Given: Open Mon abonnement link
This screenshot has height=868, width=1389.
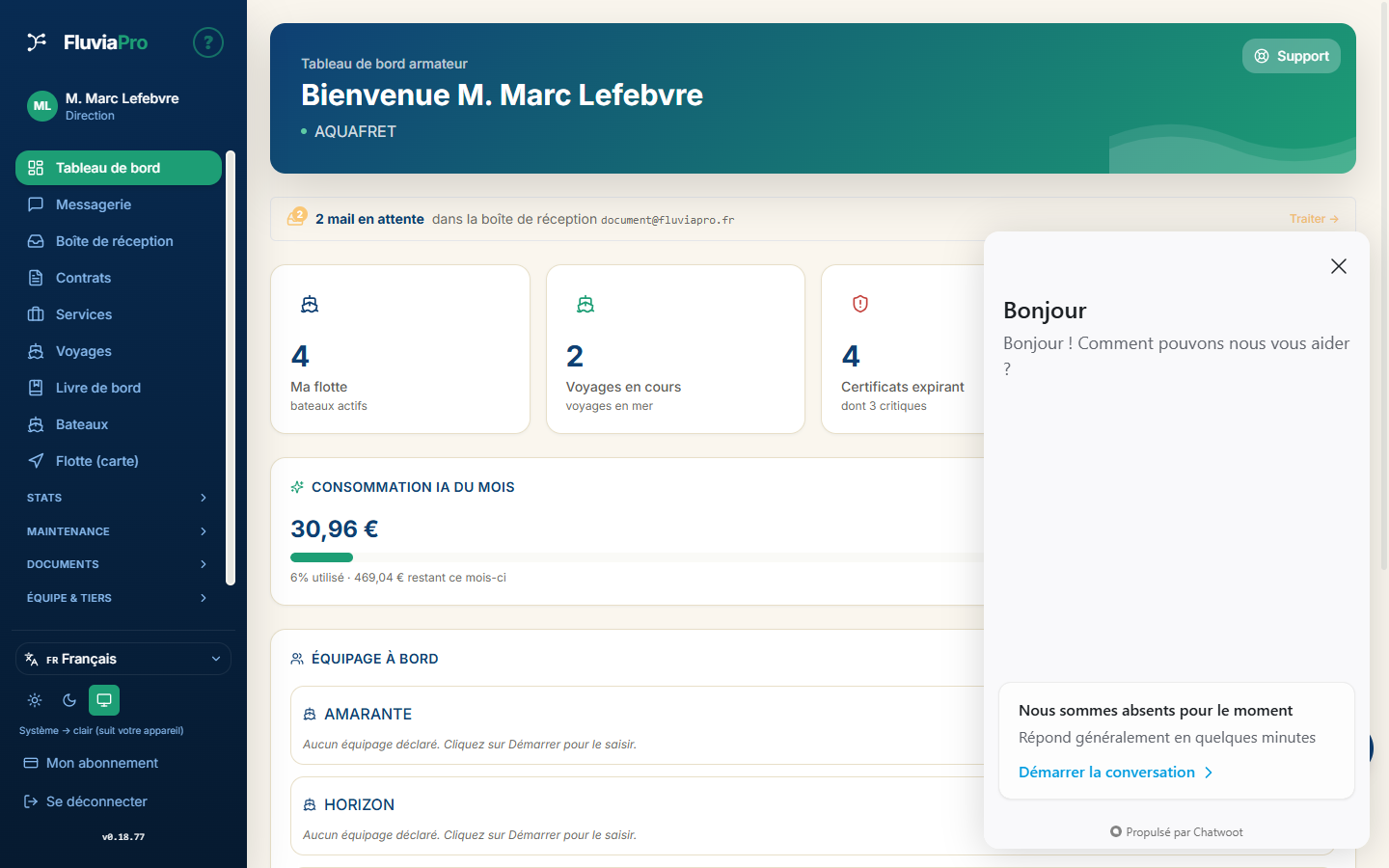Looking at the screenshot, I should [x=92, y=763].
